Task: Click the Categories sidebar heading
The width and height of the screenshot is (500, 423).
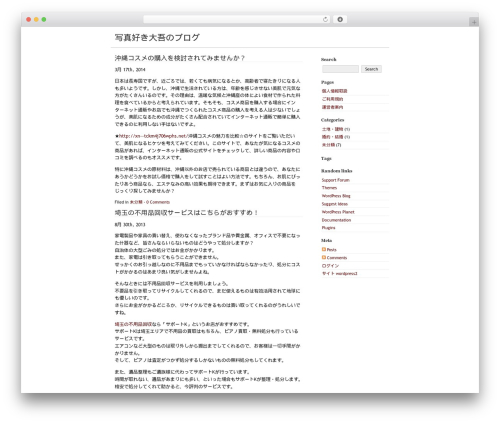Action: (333, 120)
